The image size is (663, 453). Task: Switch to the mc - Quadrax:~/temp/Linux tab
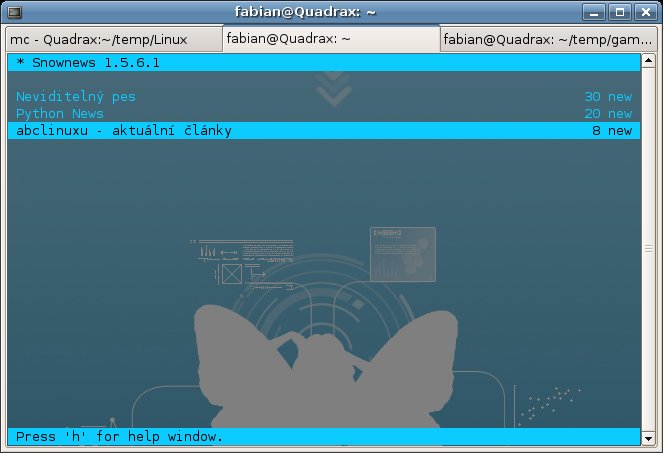(114, 40)
